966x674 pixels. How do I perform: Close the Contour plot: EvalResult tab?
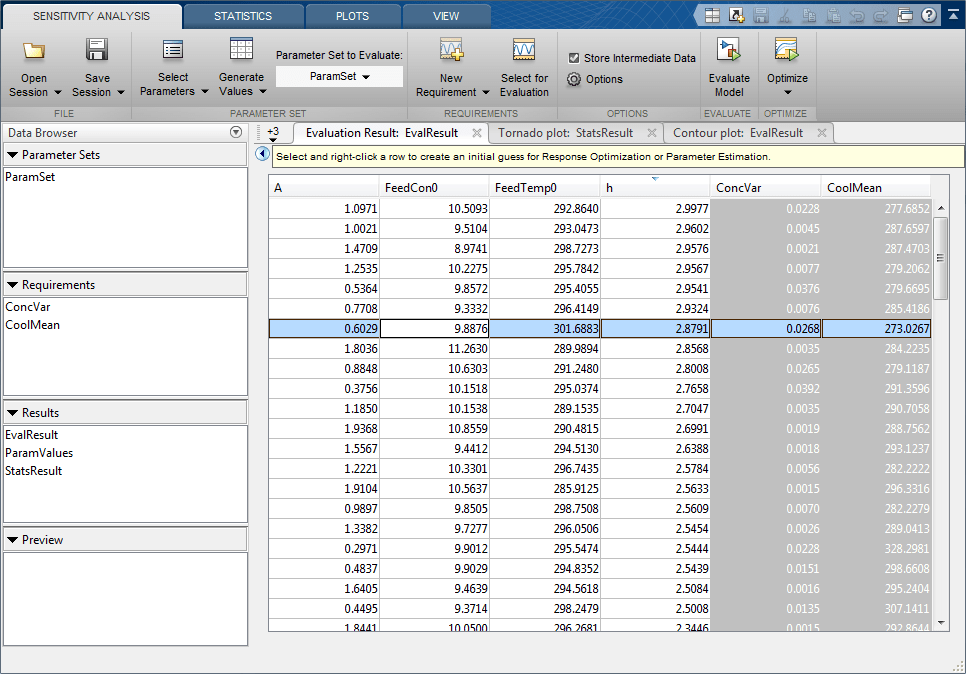pyautogui.click(x=822, y=132)
